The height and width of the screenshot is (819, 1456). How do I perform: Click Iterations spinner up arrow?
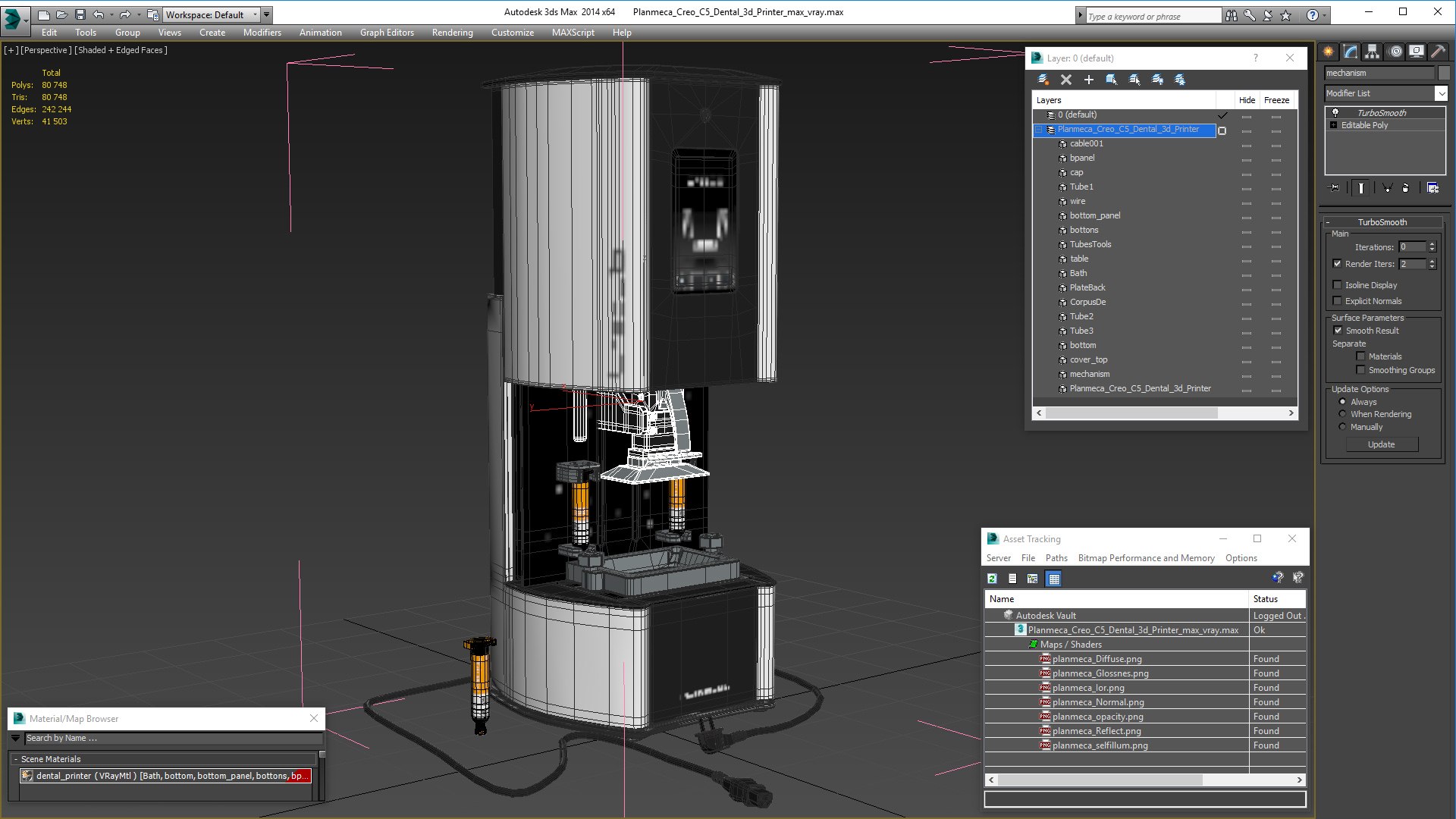click(x=1432, y=244)
